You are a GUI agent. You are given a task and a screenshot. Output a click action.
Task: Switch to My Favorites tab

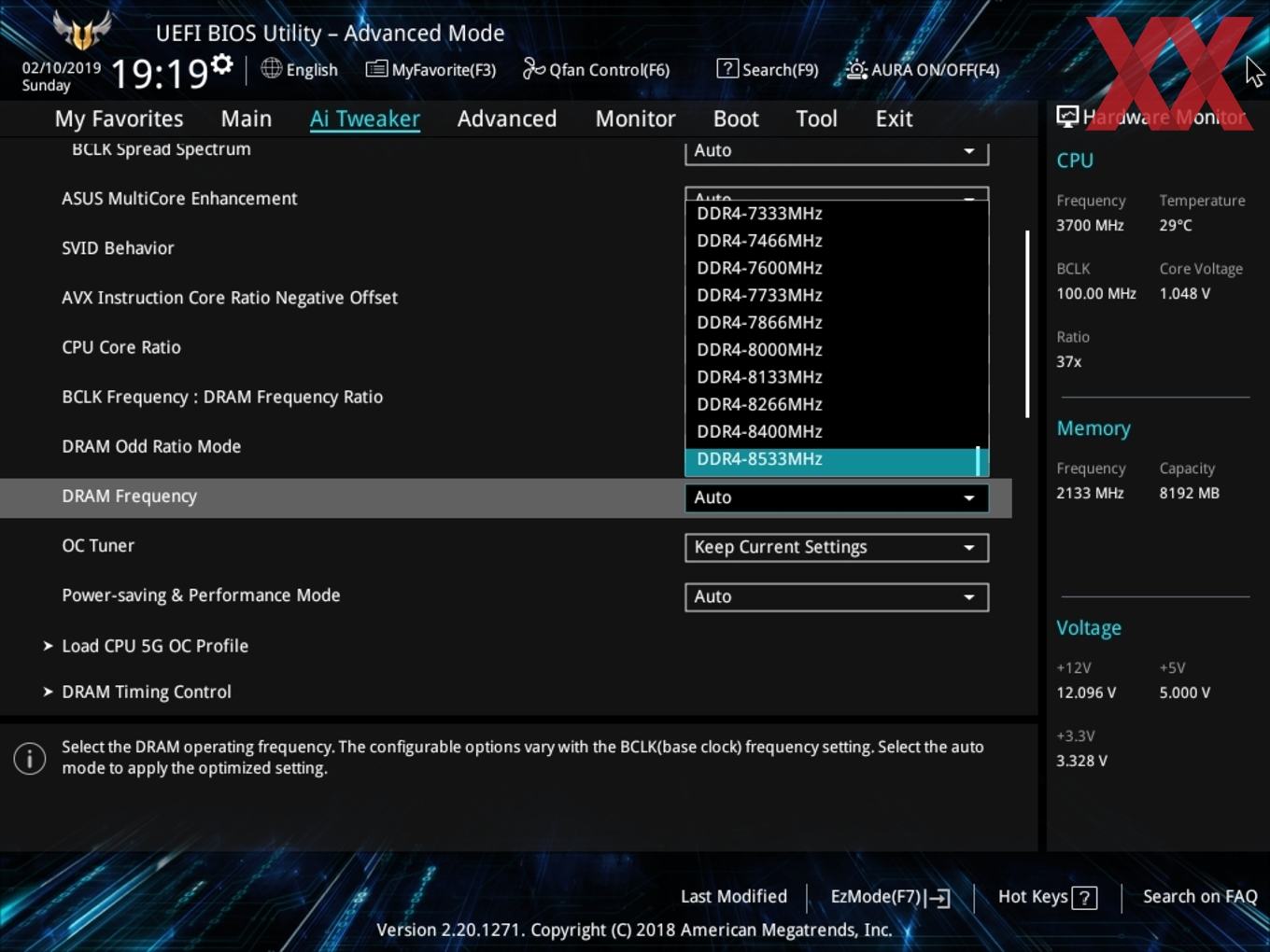coord(119,119)
